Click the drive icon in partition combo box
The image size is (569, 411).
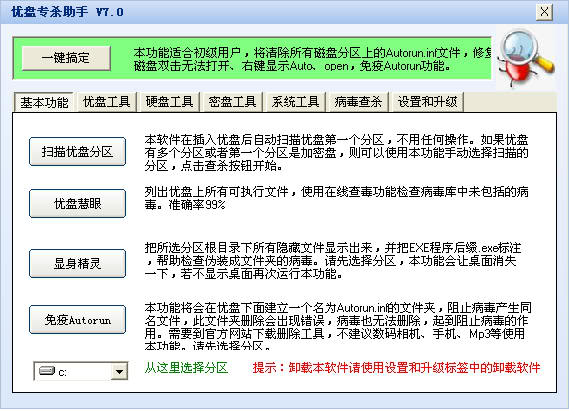[46, 371]
